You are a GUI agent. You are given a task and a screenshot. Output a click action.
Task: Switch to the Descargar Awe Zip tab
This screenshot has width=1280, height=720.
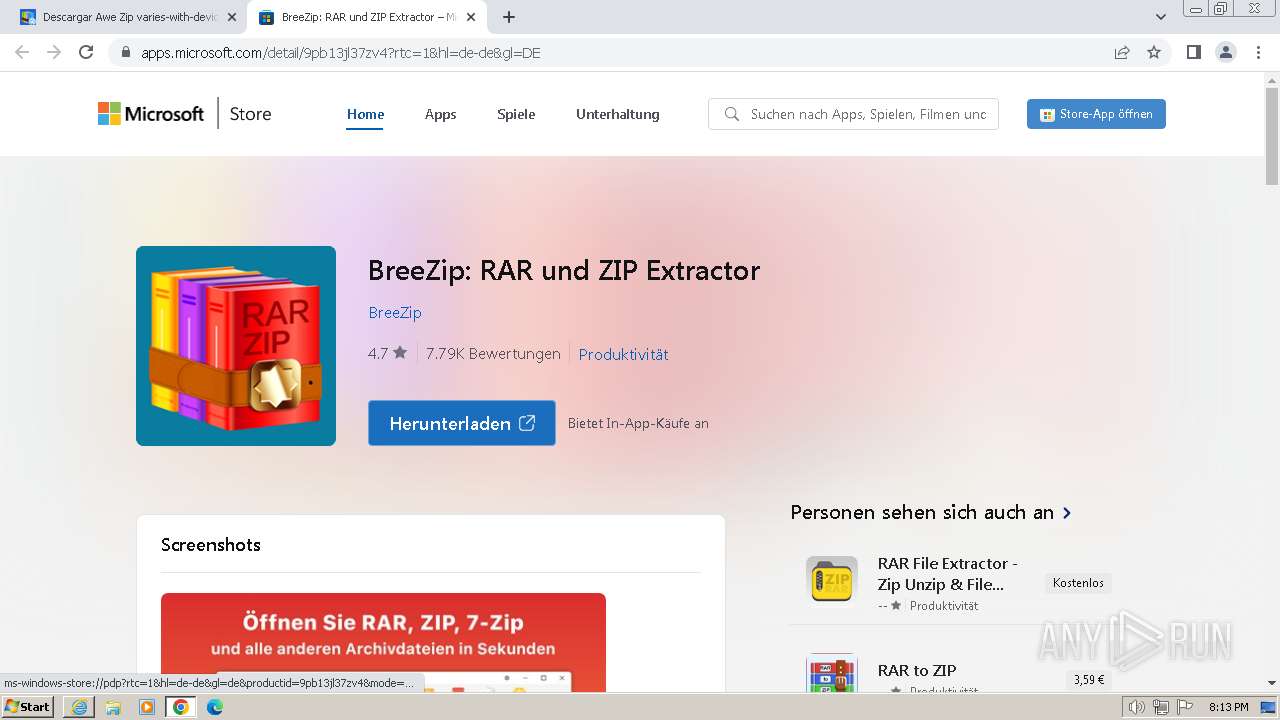(x=127, y=17)
